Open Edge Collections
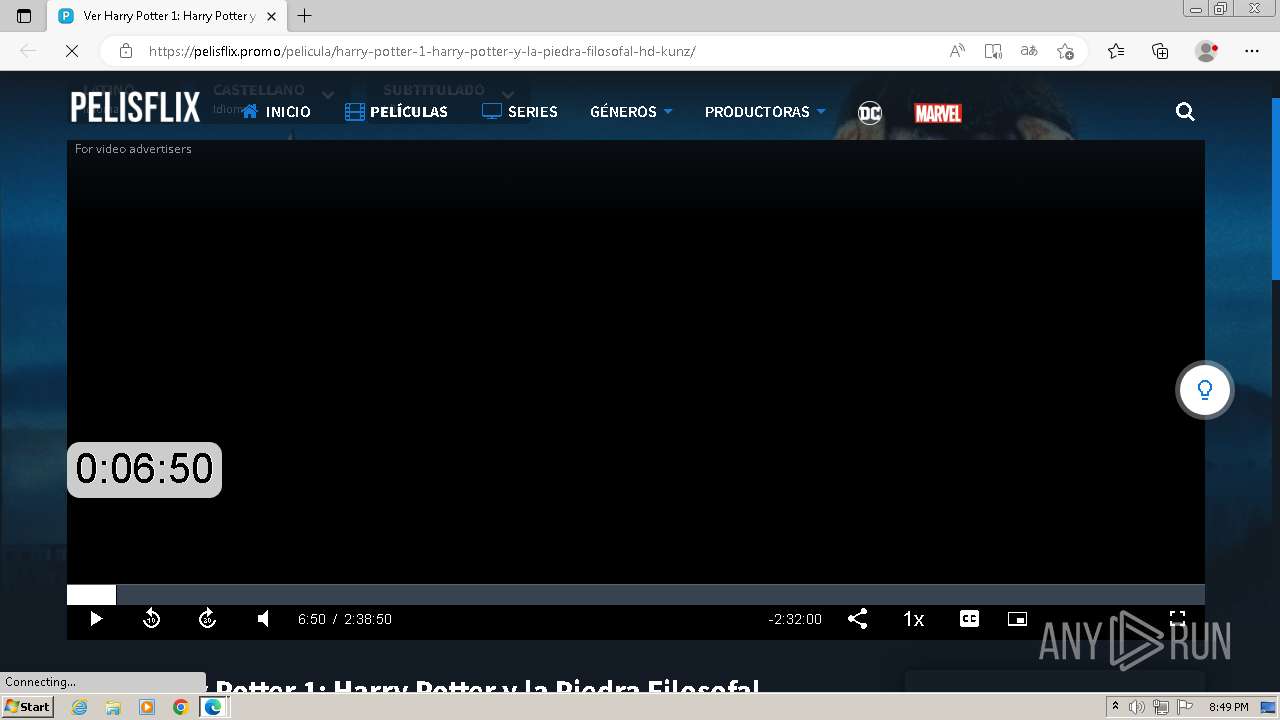The height and width of the screenshot is (720, 1280). tap(1160, 51)
